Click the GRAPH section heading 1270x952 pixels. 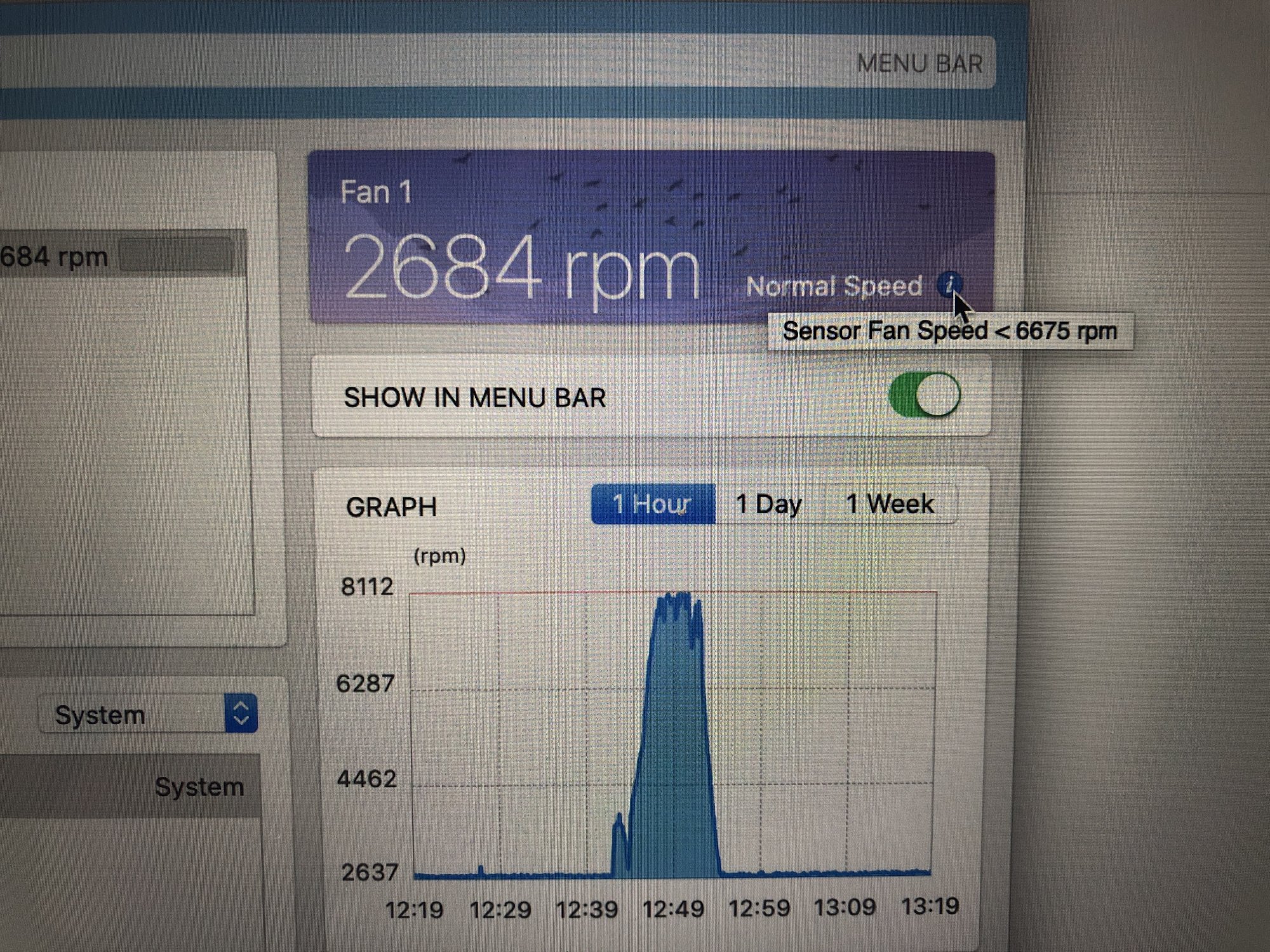point(391,507)
